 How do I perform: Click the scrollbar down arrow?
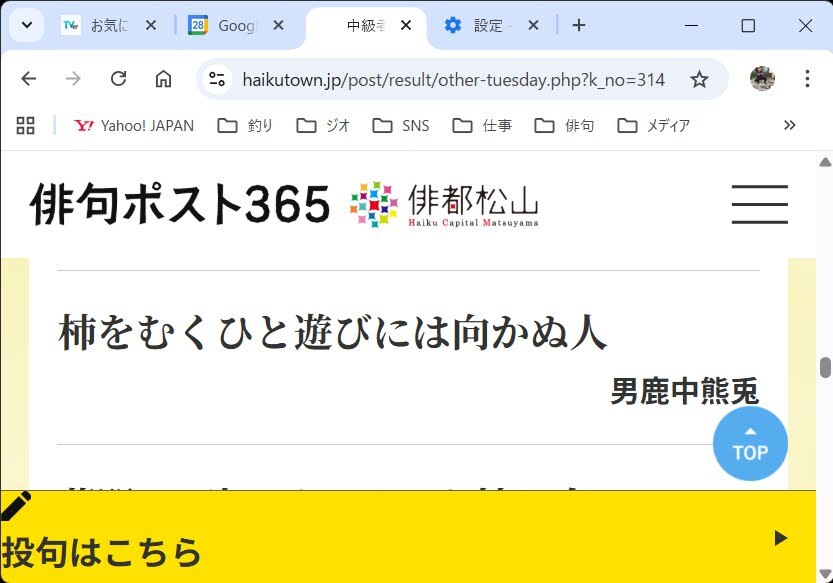tap(825, 573)
